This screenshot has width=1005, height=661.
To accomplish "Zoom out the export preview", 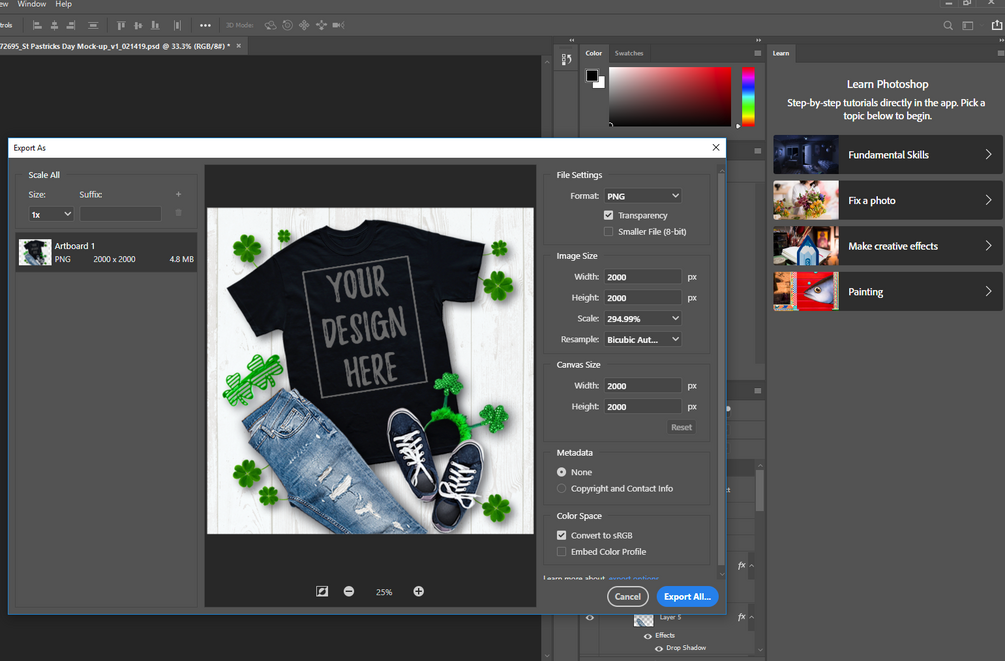I will click(x=349, y=592).
